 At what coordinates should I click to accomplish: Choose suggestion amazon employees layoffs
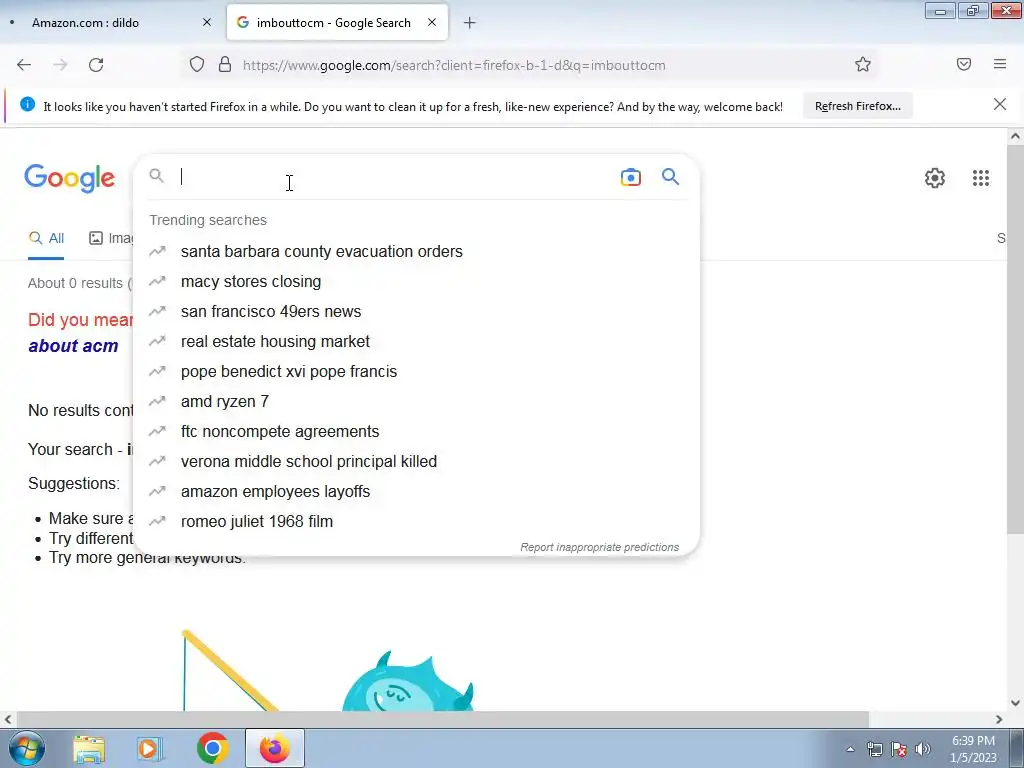[416, 492]
